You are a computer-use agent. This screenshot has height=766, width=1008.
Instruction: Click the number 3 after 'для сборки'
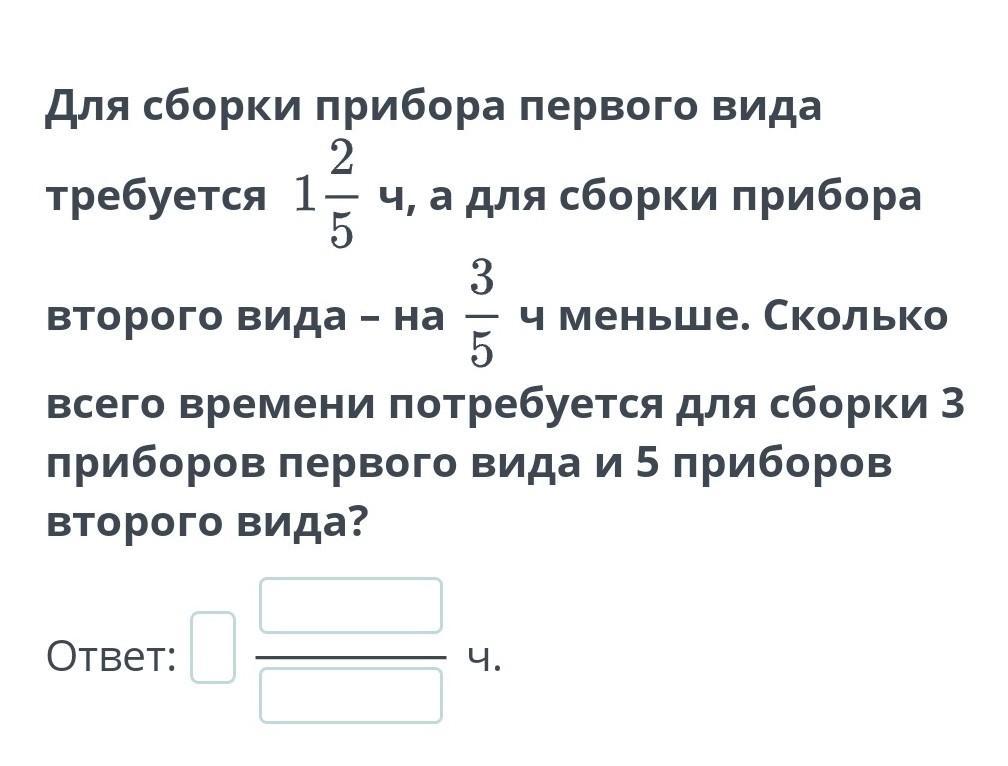point(951,405)
